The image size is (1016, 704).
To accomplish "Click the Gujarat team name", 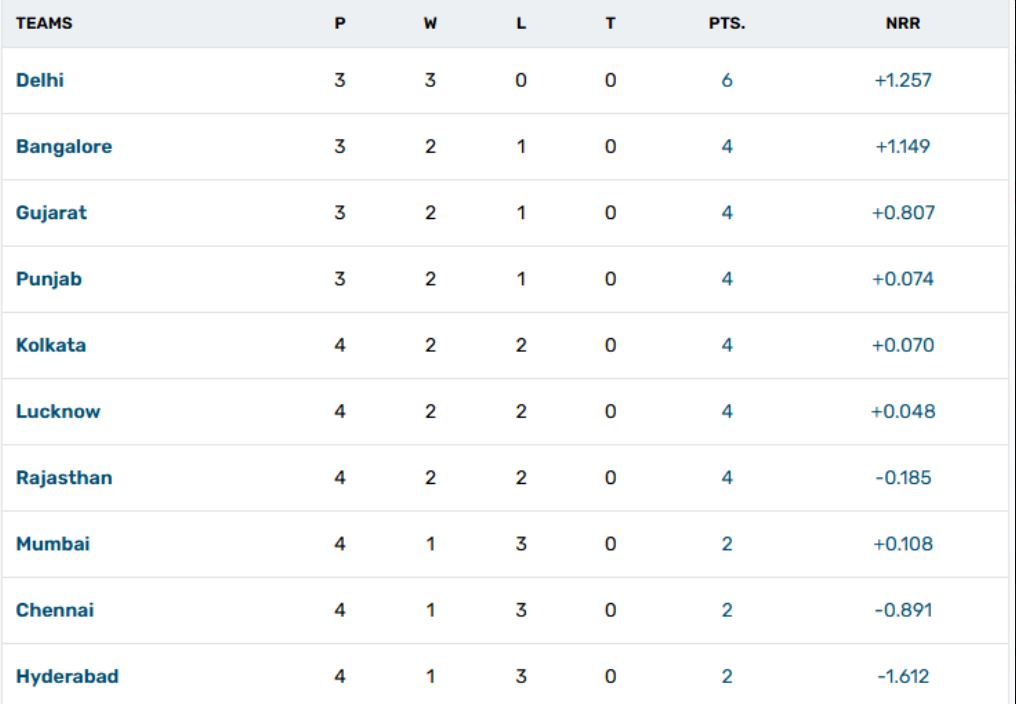I will click(51, 213).
